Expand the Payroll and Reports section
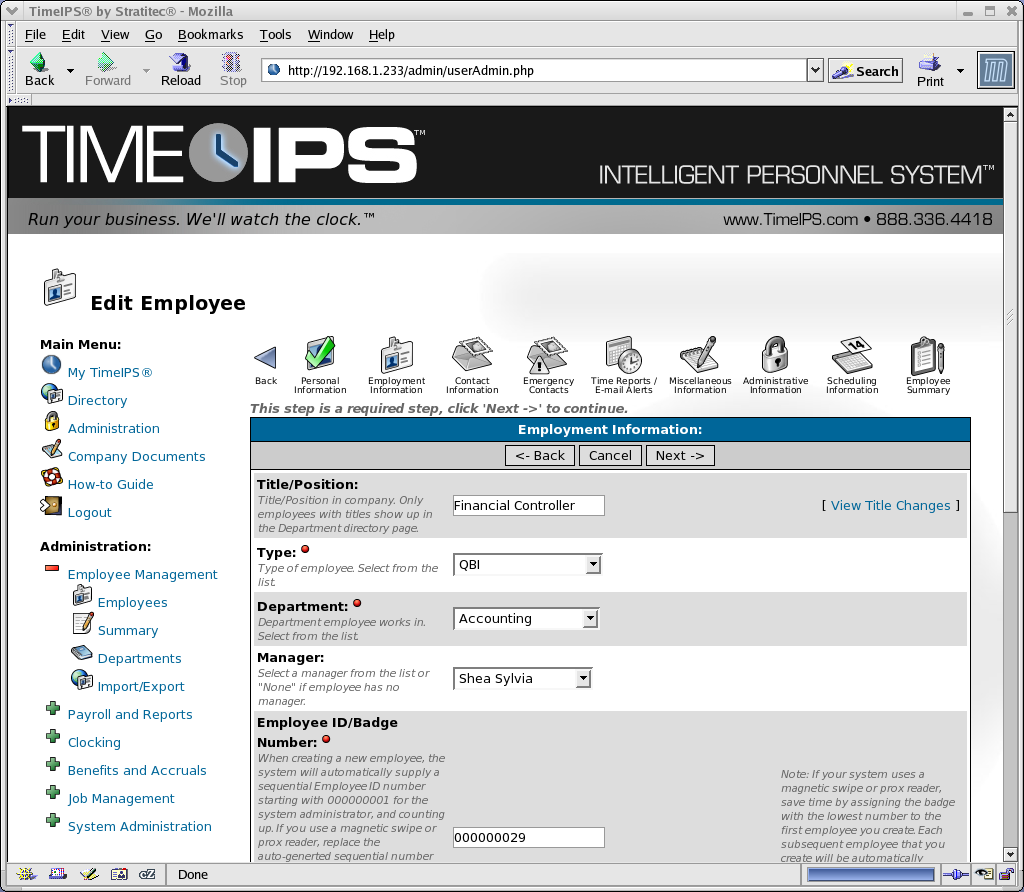Screen dimensions: 1024x892 tap(53, 708)
